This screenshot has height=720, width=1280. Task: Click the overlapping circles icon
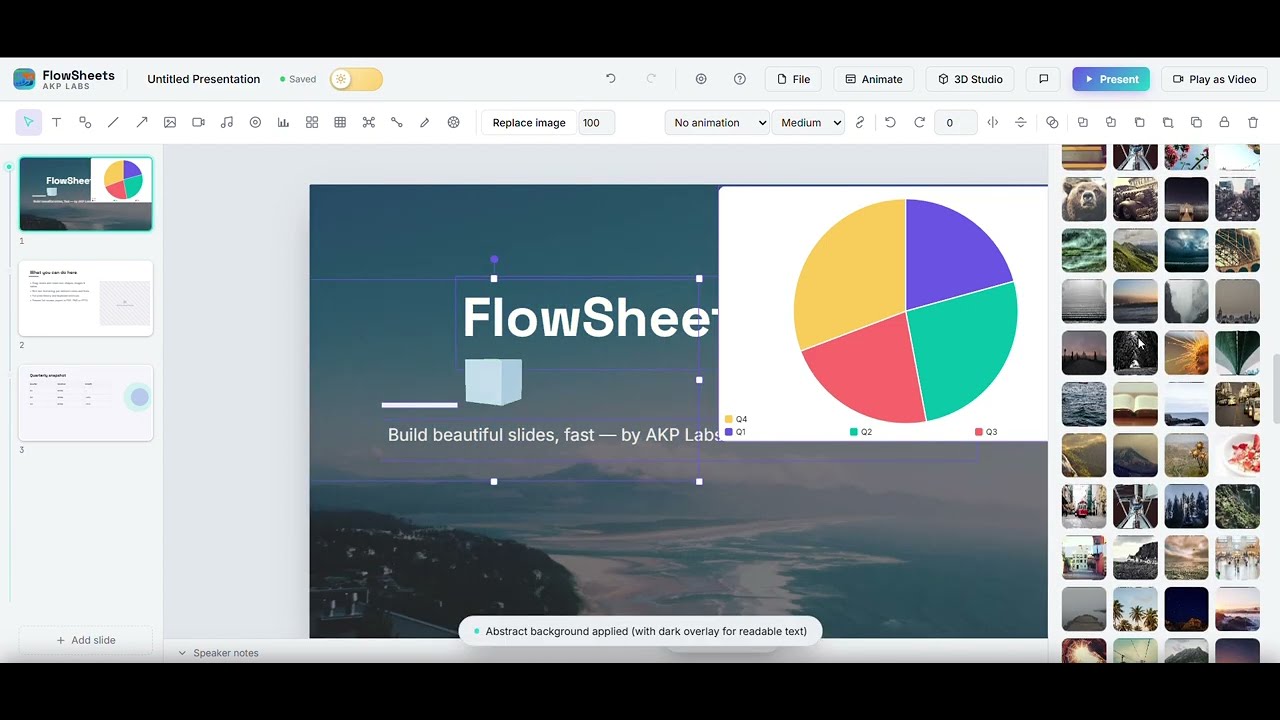pyautogui.click(x=1052, y=122)
